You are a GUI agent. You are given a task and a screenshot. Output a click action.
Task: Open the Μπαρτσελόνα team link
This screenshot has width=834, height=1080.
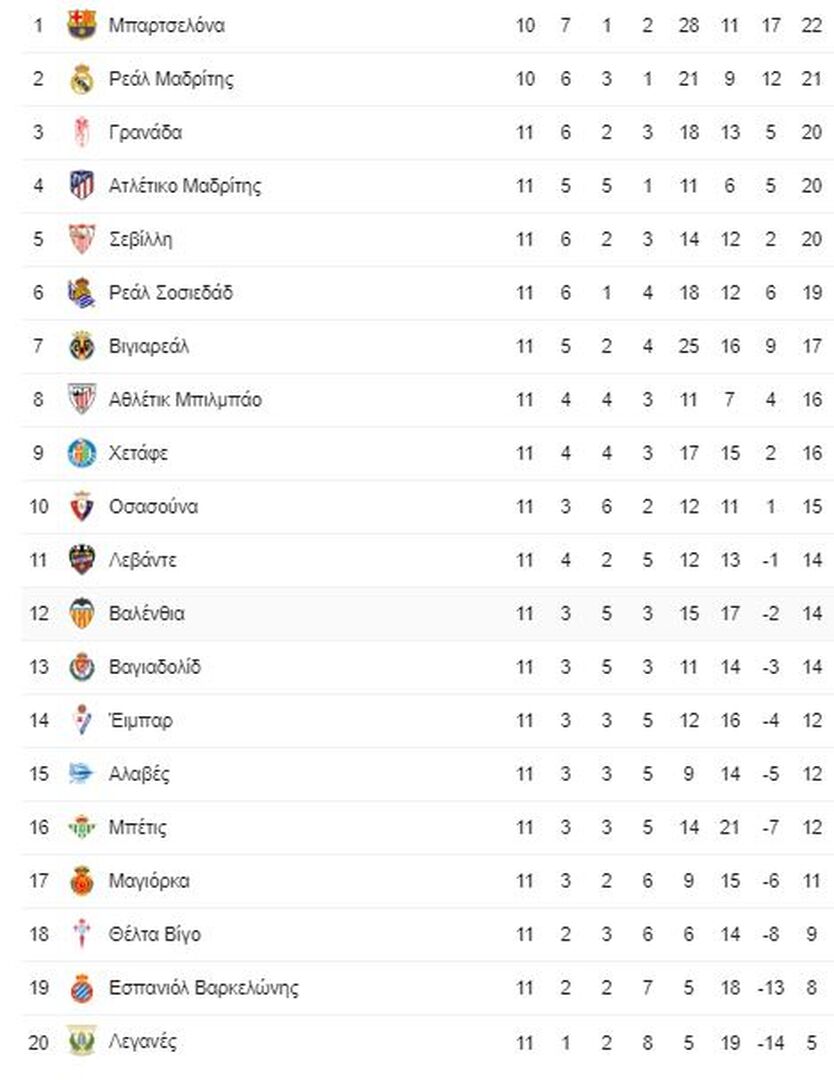coord(167,25)
